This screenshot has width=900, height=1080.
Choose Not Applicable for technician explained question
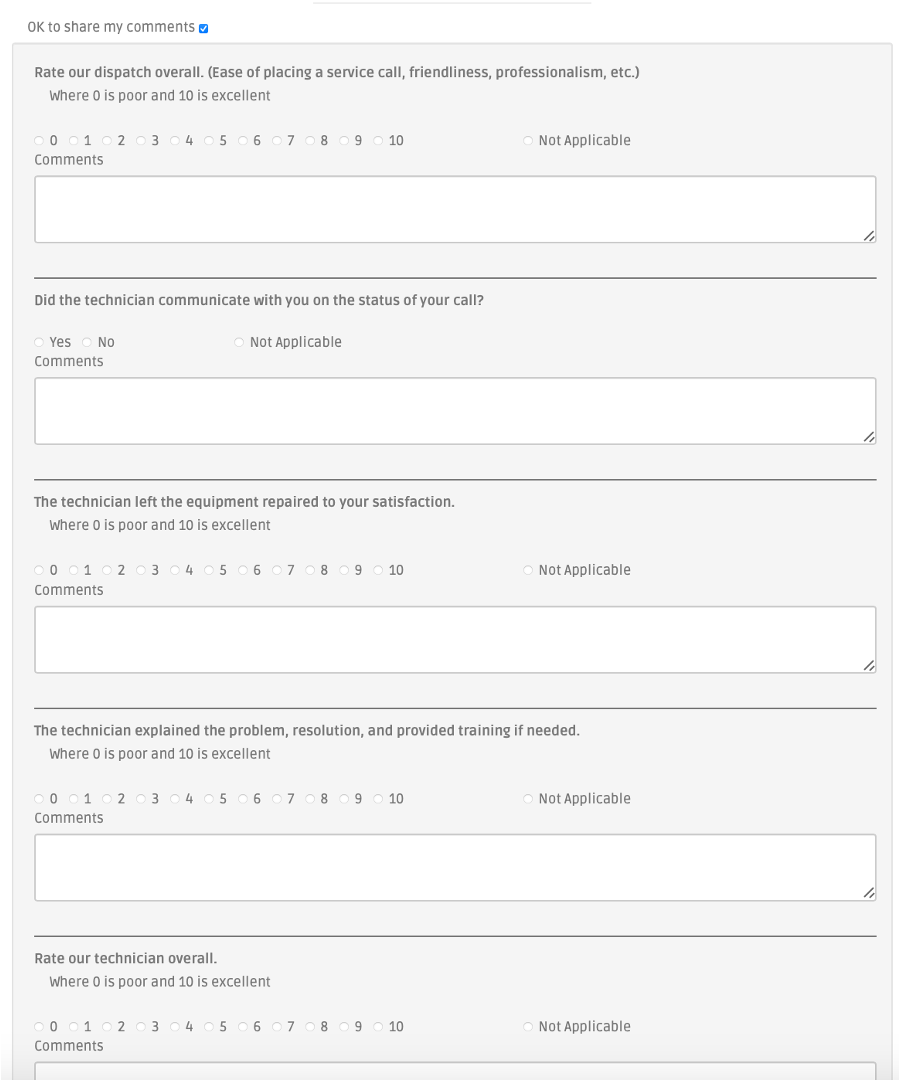coord(528,799)
